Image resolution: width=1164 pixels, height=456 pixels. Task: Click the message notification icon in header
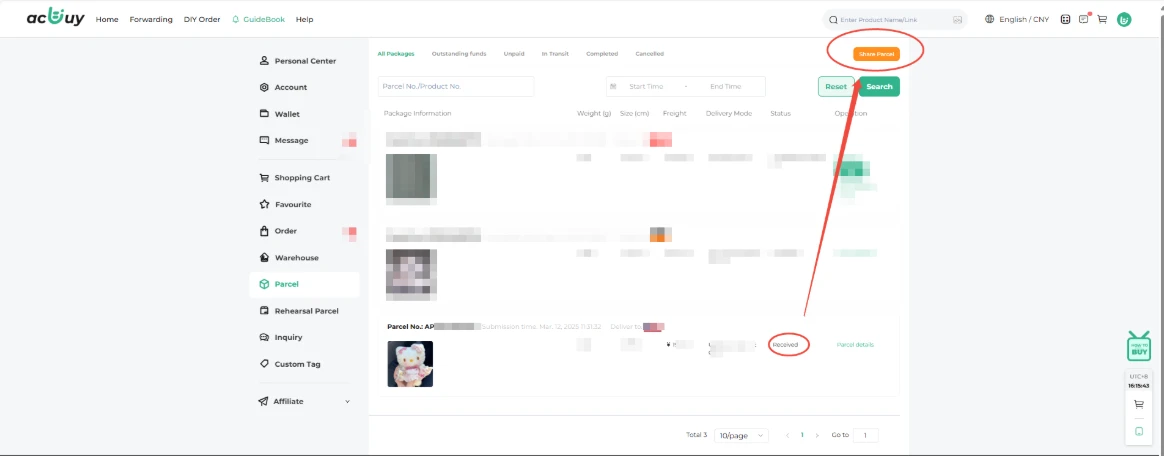click(x=1084, y=19)
